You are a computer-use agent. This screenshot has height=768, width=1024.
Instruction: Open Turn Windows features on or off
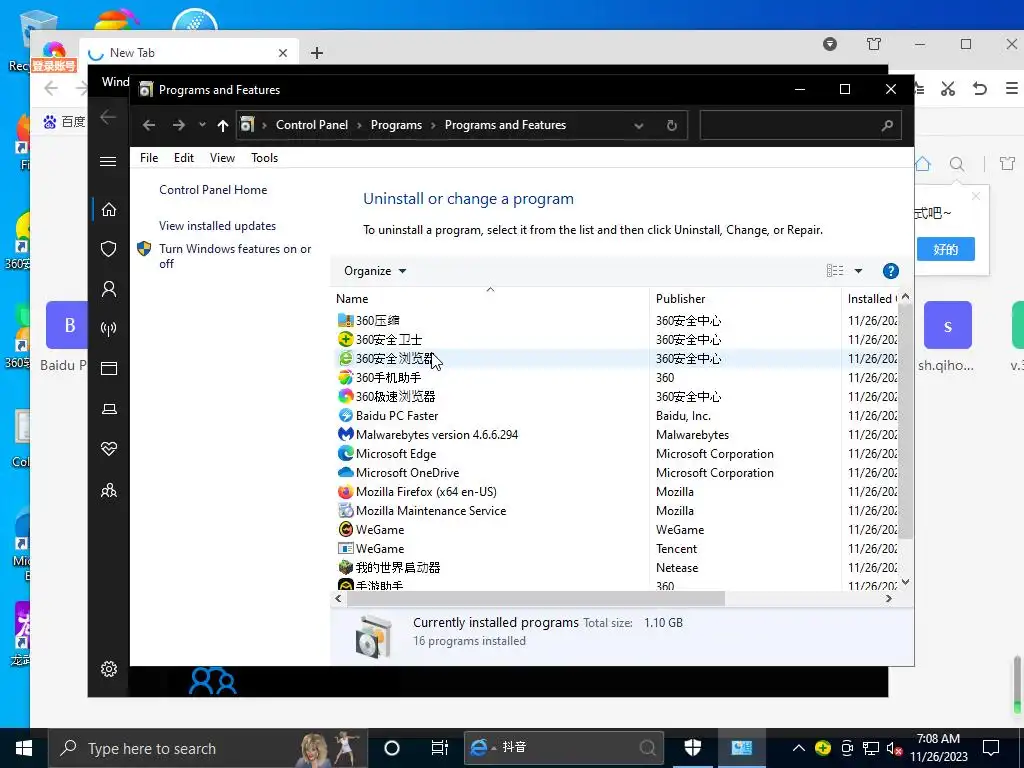coord(235,256)
